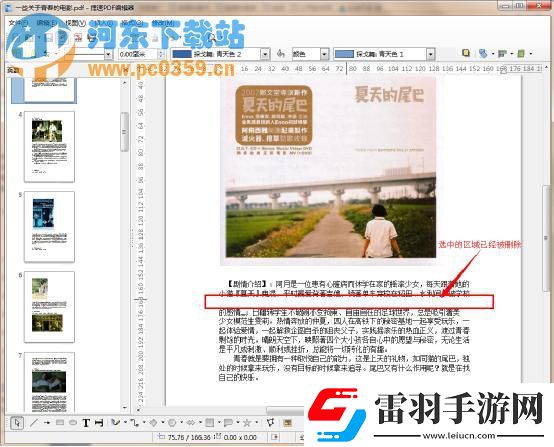Select page 4 thumbnail in pages panel
The width and height of the screenshot is (554, 447).
[49, 147]
